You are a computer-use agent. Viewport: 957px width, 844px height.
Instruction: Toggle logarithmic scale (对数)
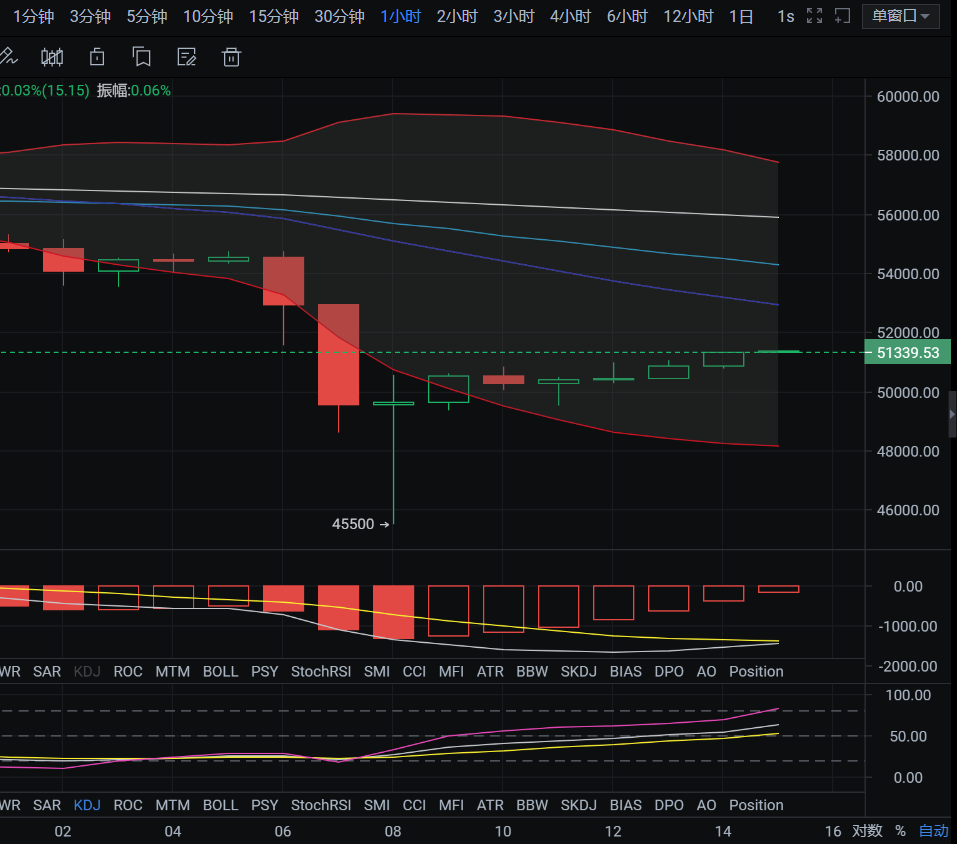[867, 831]
